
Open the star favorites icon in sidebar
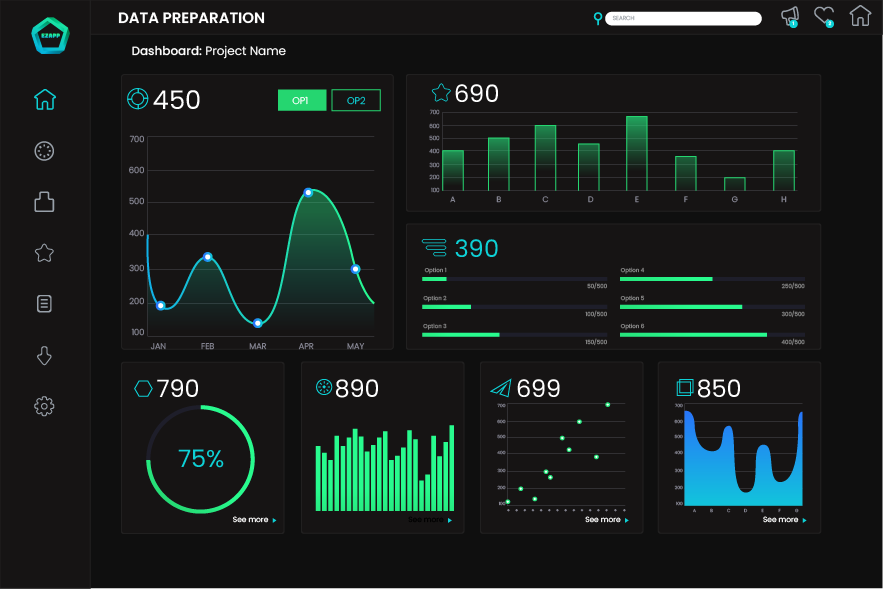(x=44, y=253)
